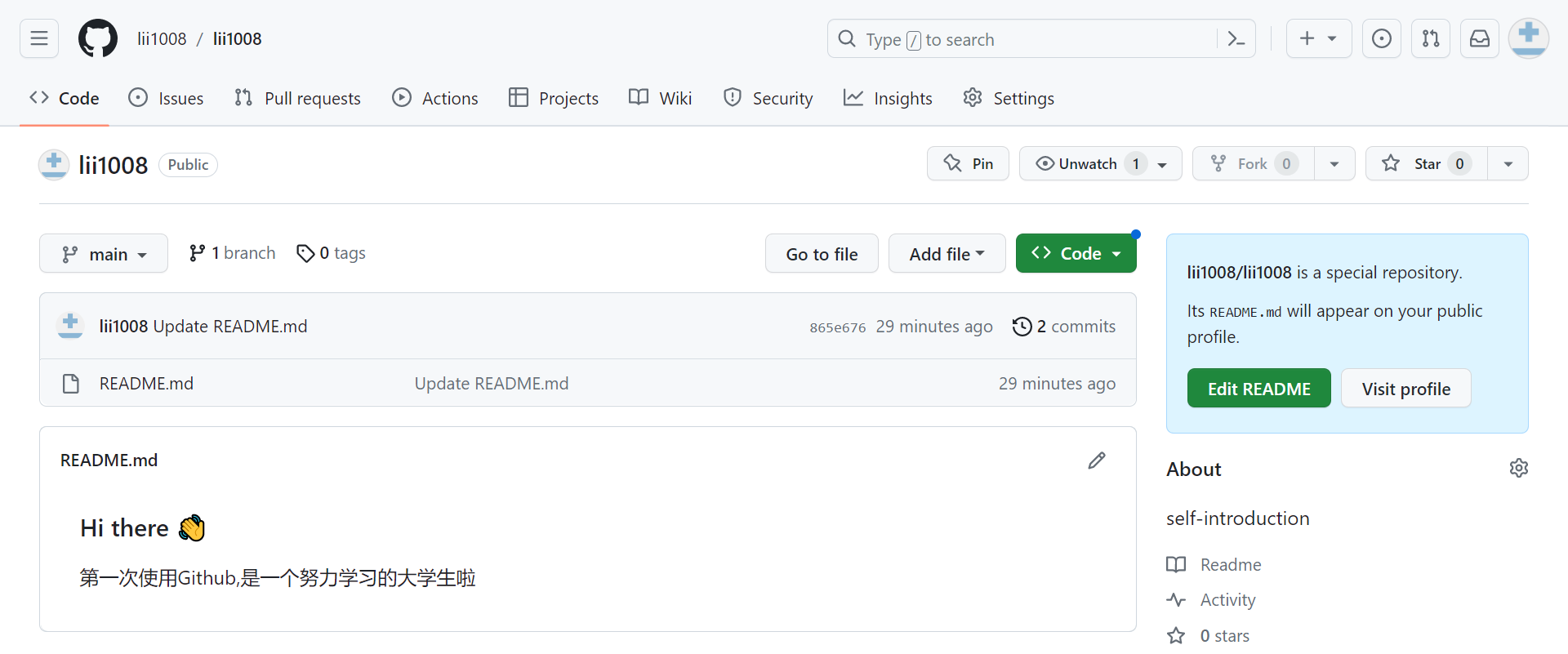Expand the green Code dropdown
This screenshot has height=654, width=1568.
(1076, 254)
